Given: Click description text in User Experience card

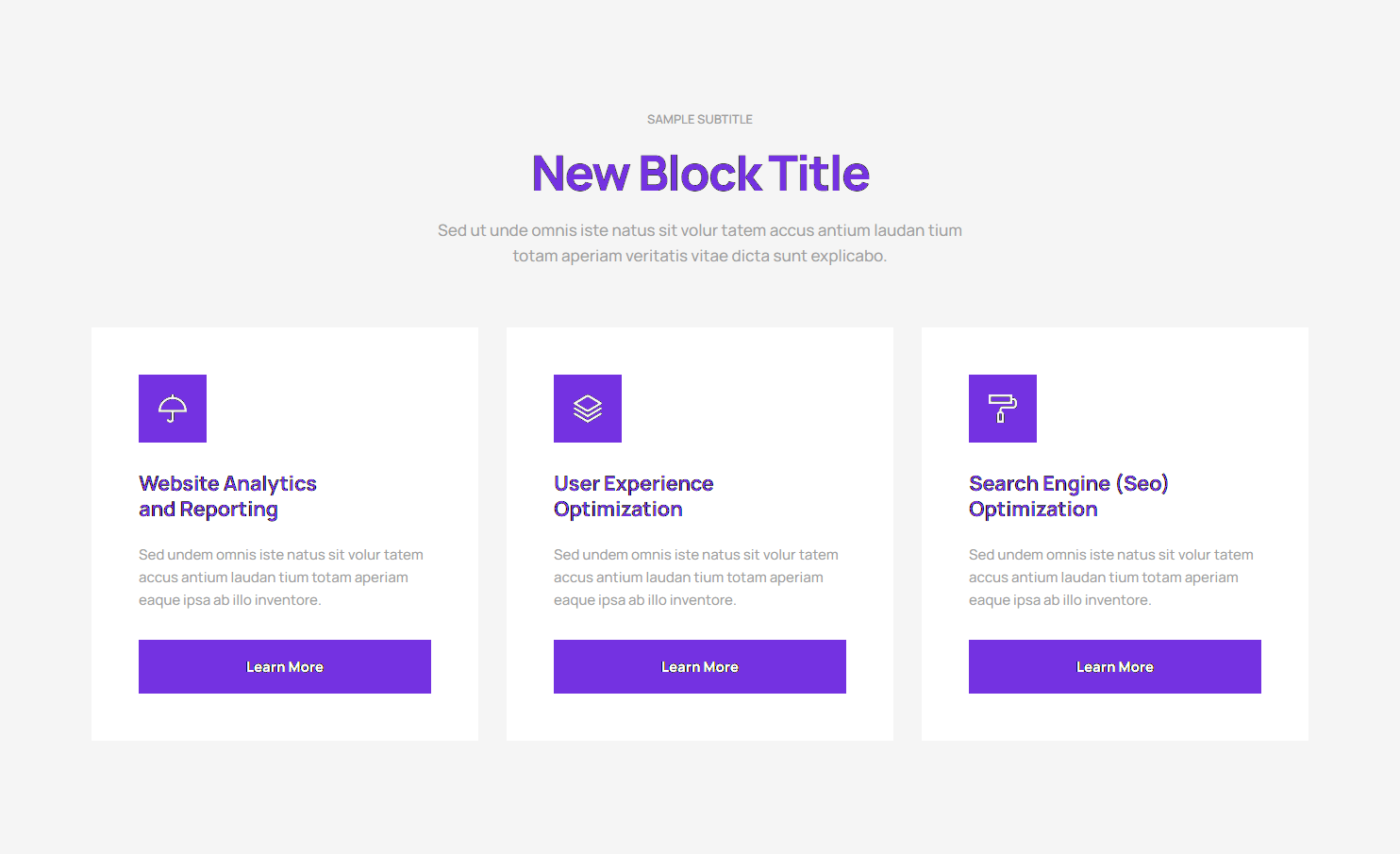Looking at the screenshot, I should coord(695,578).
